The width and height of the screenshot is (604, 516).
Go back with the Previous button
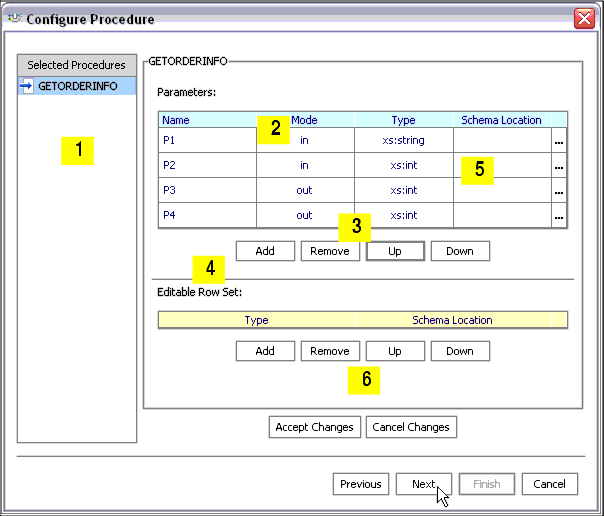point(361,484)
